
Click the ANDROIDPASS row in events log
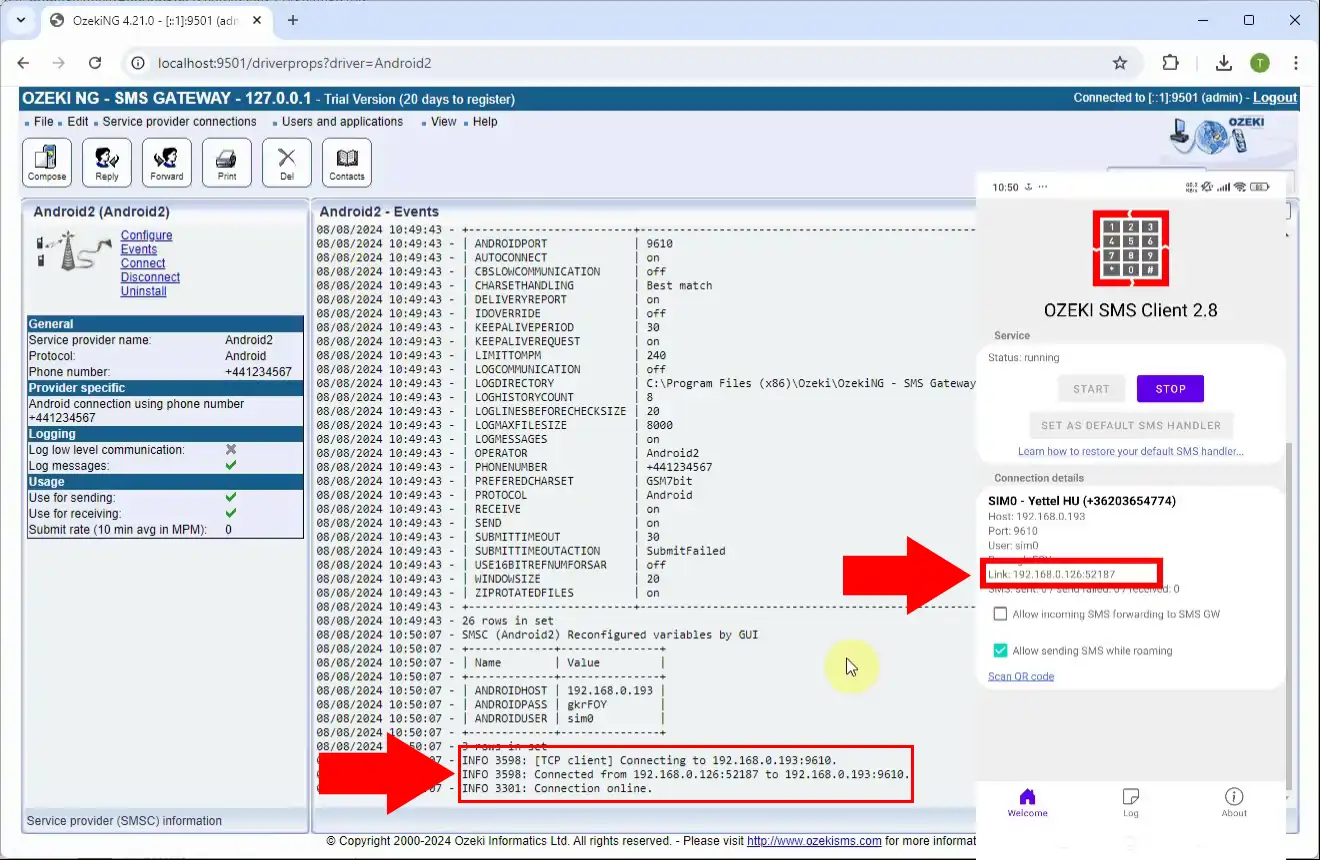pyautogui.click(x=563, y=705)
